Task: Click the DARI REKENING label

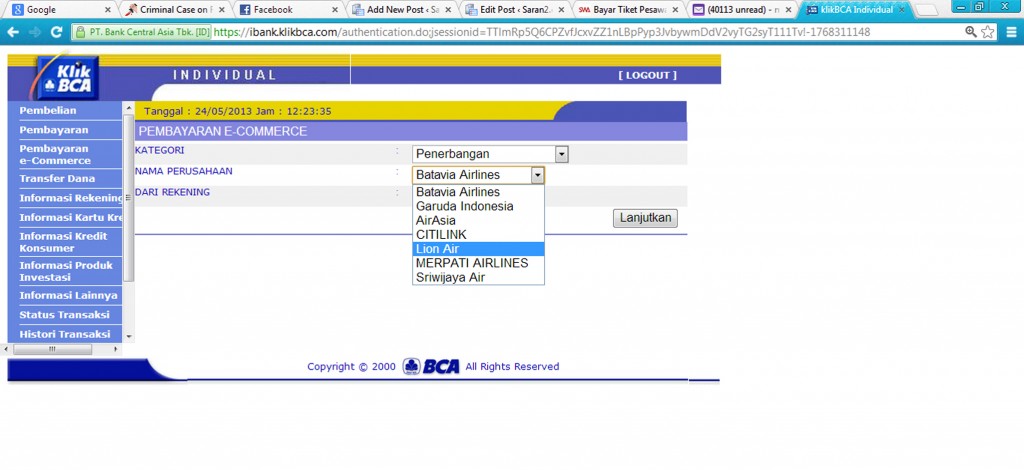Action: coord(172,192)
